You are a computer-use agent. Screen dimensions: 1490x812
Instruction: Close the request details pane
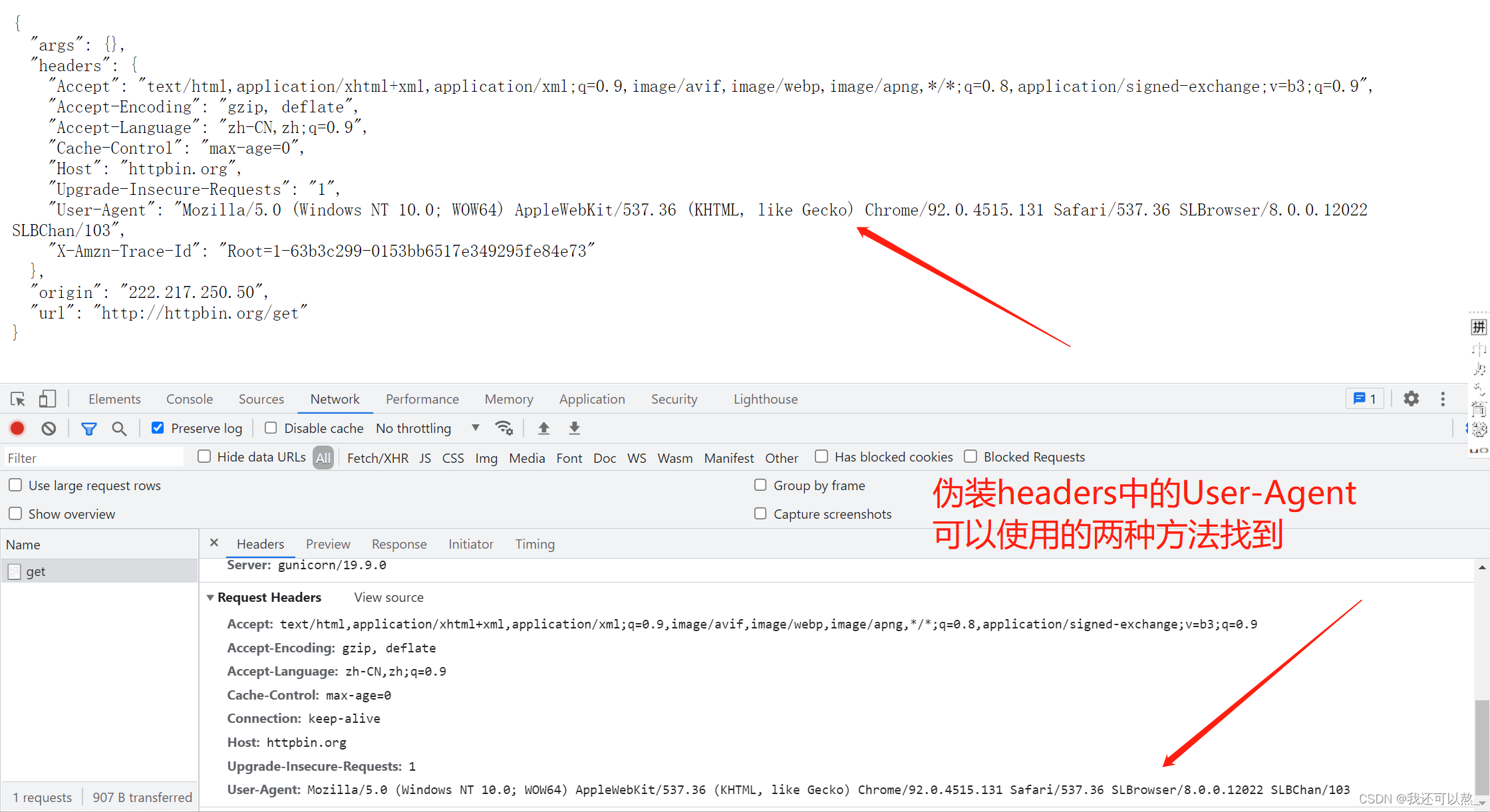(214, 543)
